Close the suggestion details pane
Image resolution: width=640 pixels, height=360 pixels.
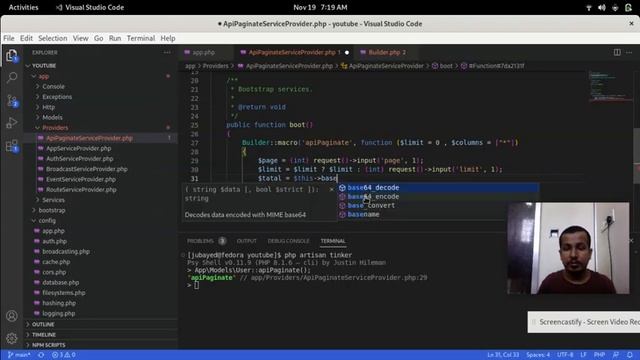pos(331,189)
